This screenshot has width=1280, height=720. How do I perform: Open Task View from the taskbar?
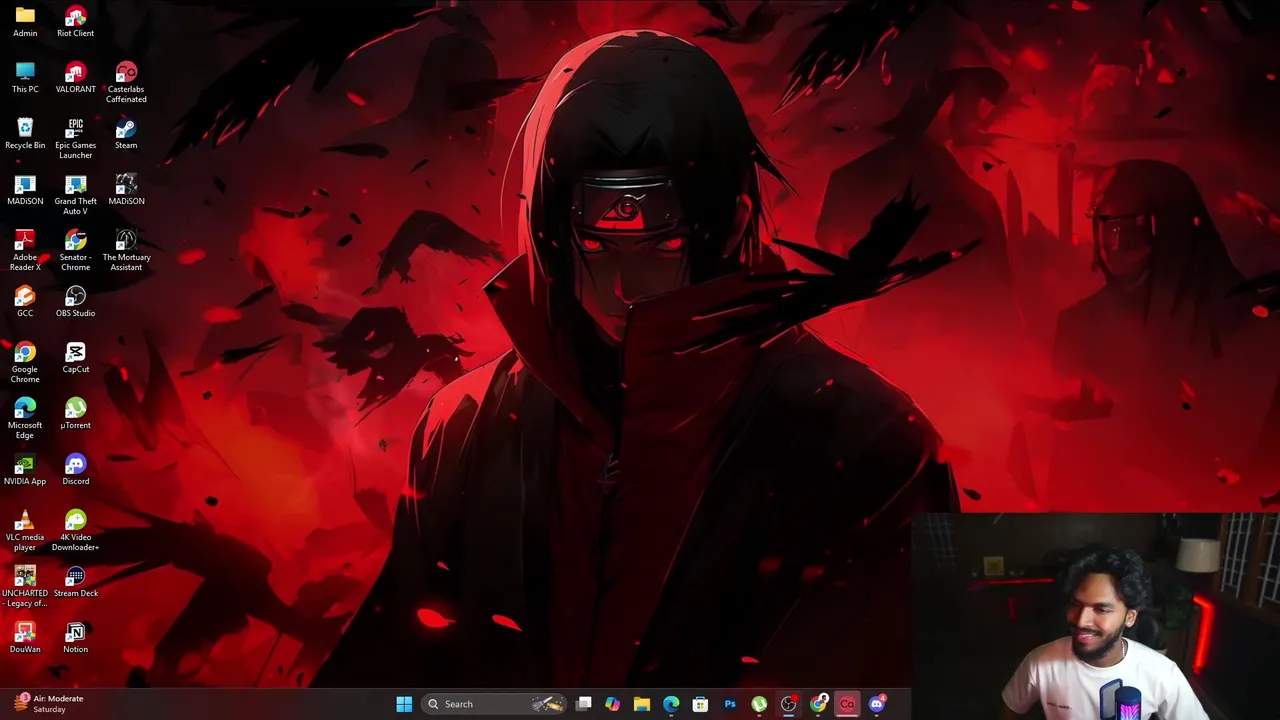coord(584,704)
